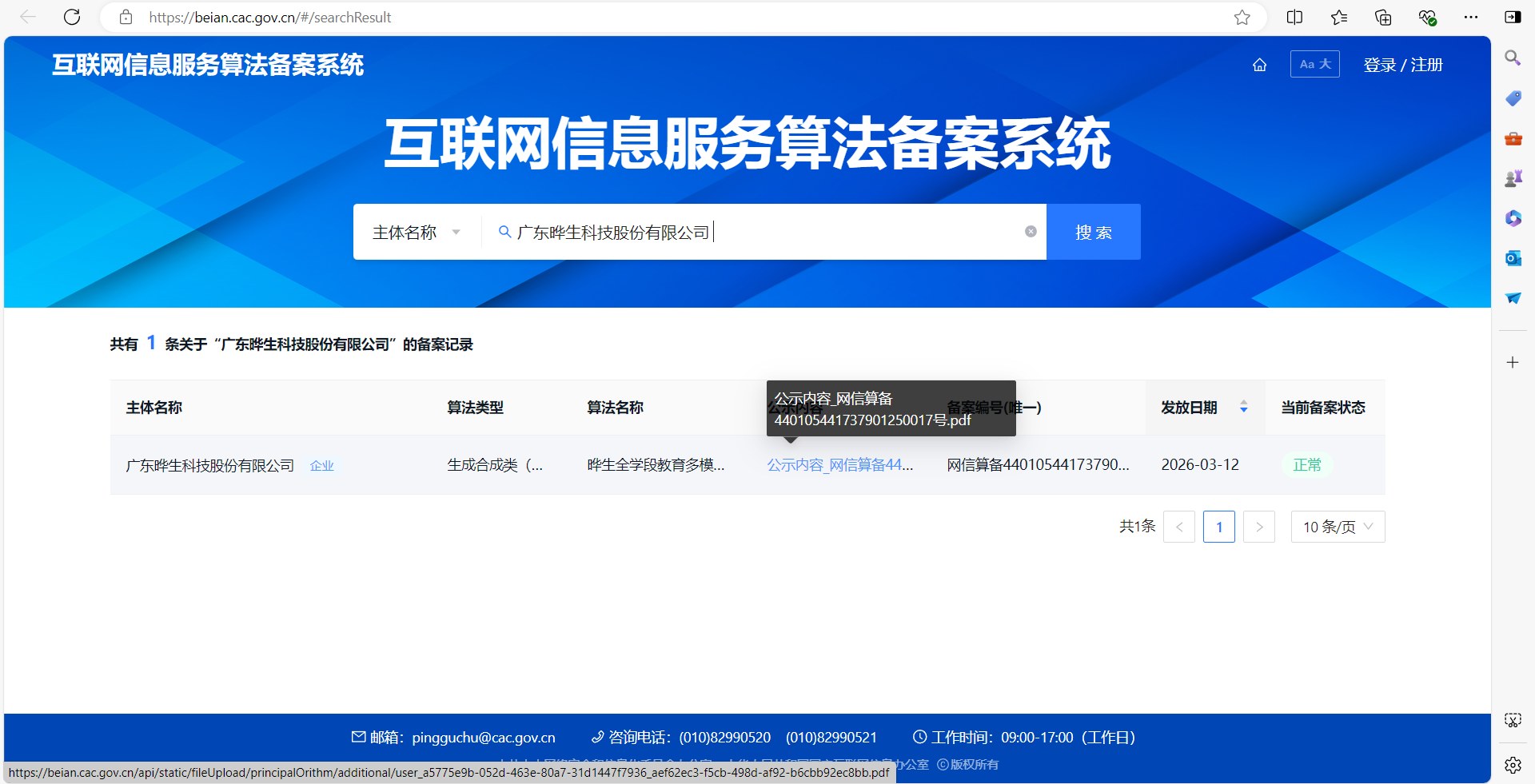Open sidebar search icon
The image size is (1535, 784).
point(1513,58)
